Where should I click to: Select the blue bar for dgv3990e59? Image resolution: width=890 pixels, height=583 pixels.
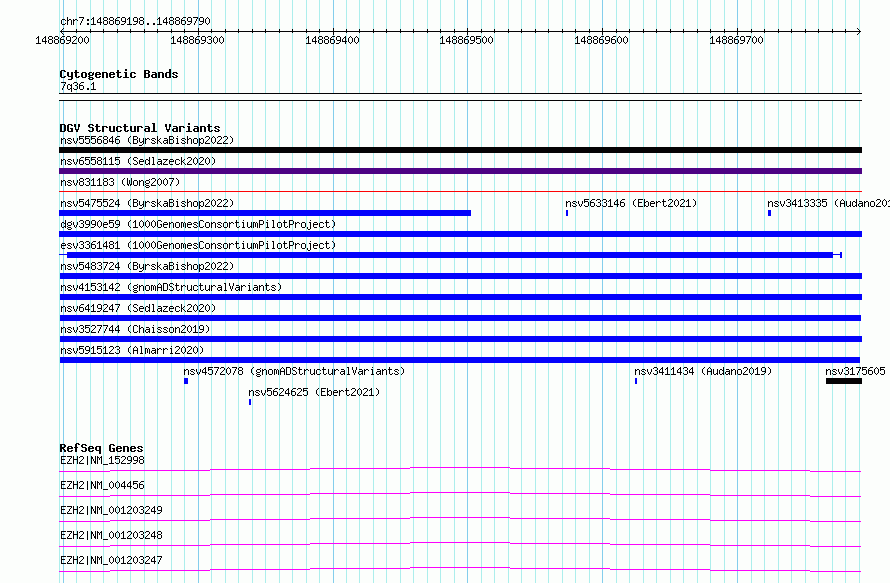point(460,234)
